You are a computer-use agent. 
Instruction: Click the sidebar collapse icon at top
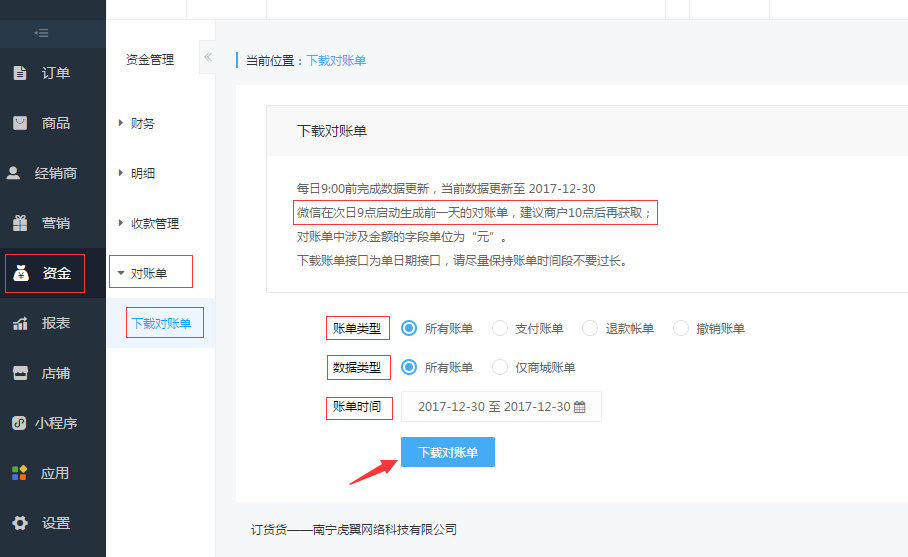pos(41,33)
